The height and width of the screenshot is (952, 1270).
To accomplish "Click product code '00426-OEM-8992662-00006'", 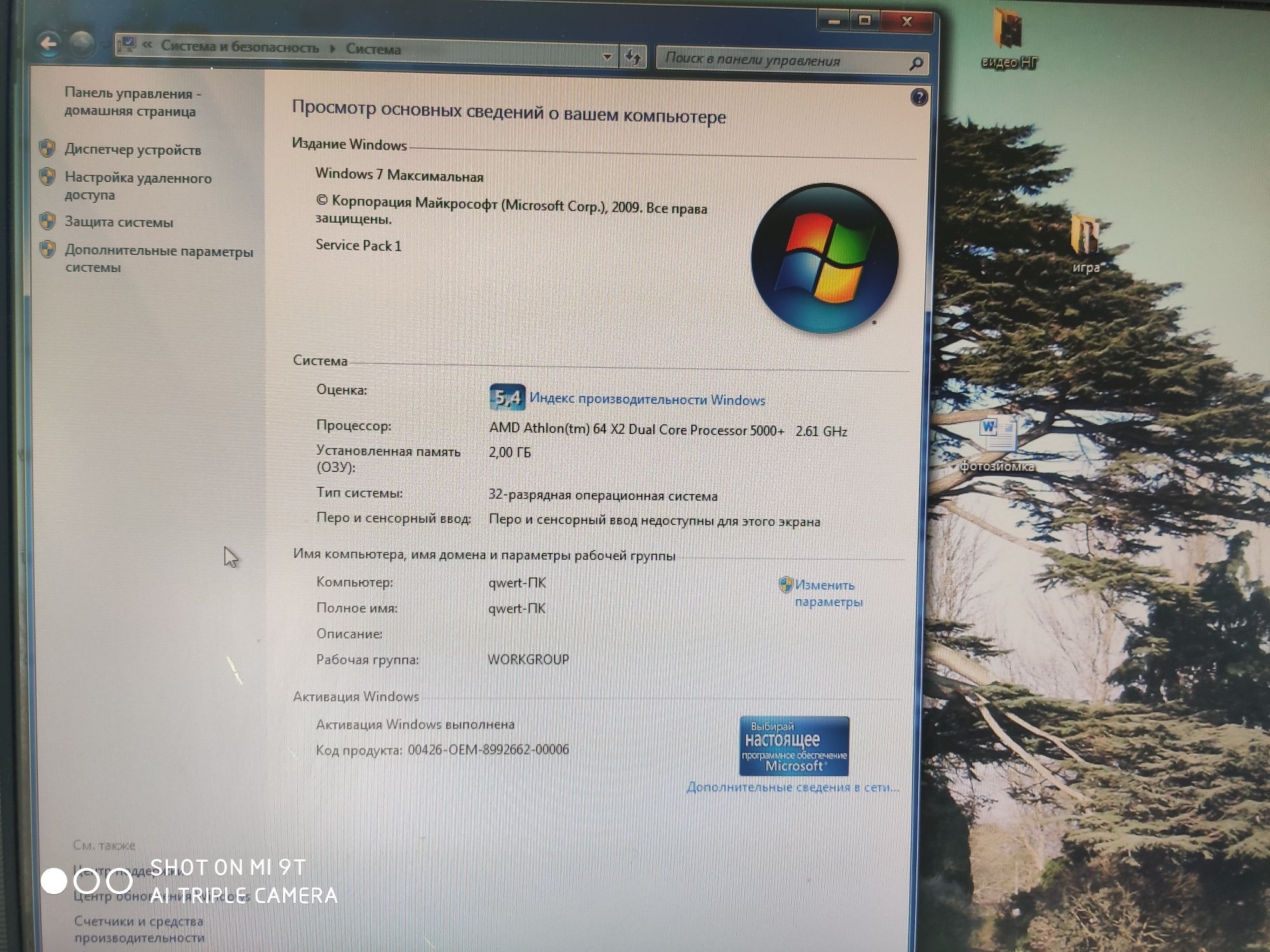I will (488, 750).
